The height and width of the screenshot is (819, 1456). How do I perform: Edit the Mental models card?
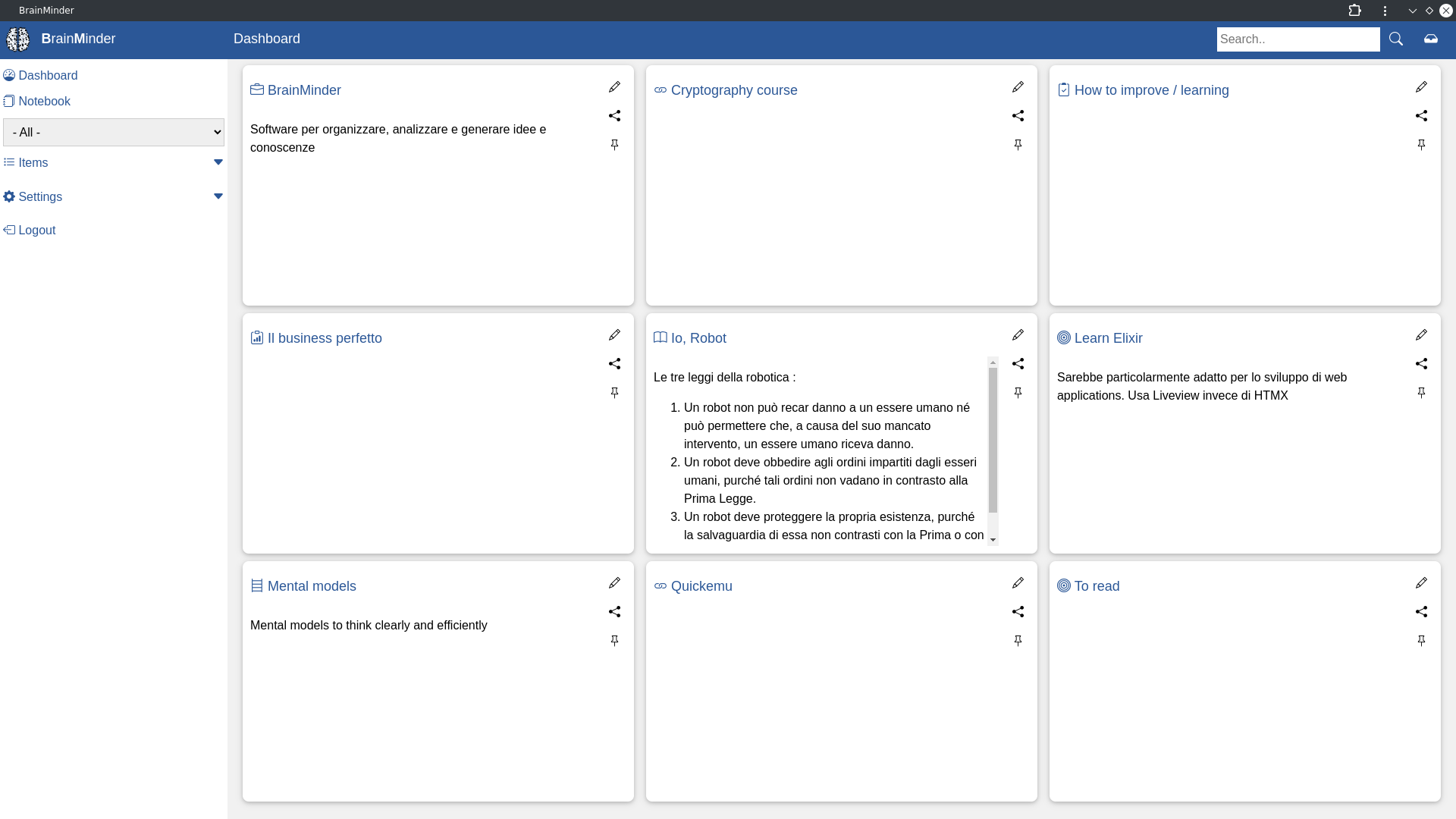coord(614,583)
